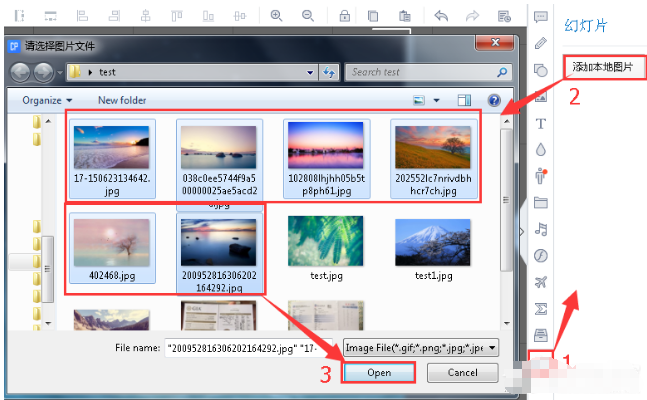The width and height of the screenshot is (647, 400).
Task: Go back with the dialog back arrow
Action: [20, 73]
